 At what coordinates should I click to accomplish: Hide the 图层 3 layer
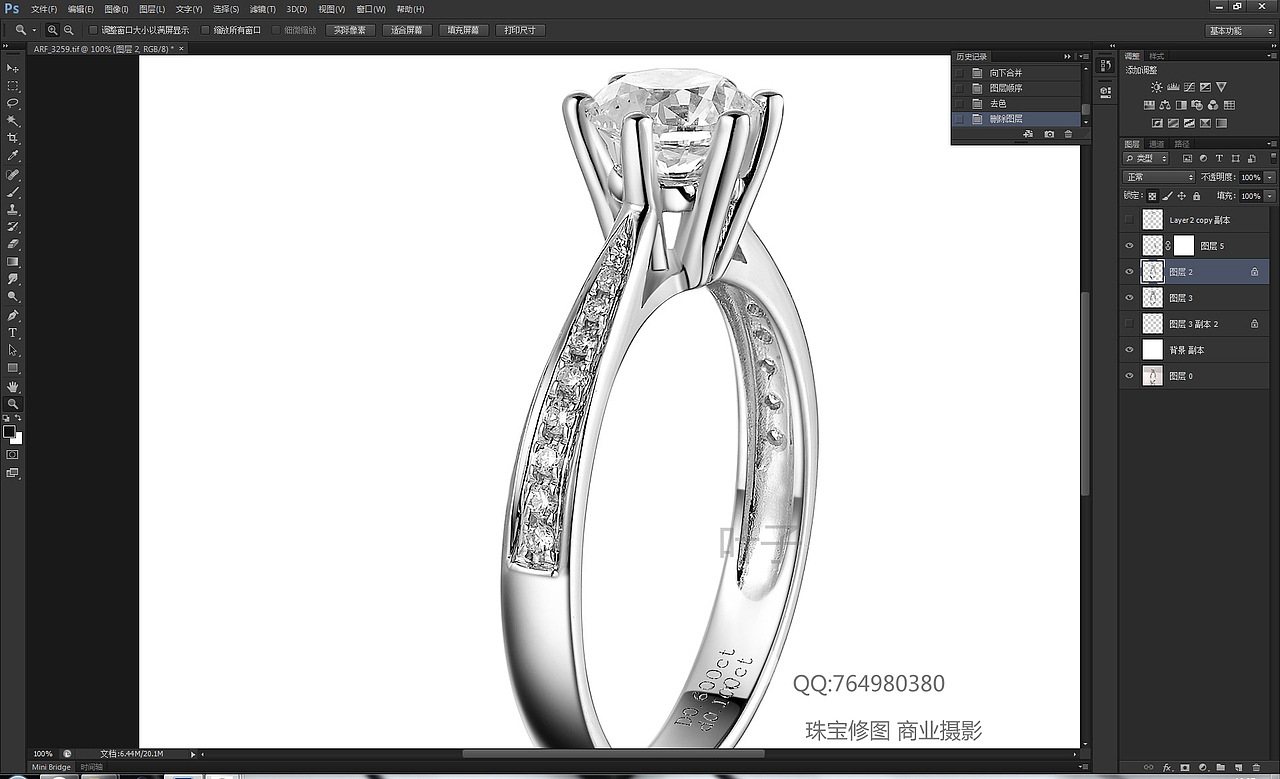[x=1130, y=298]
